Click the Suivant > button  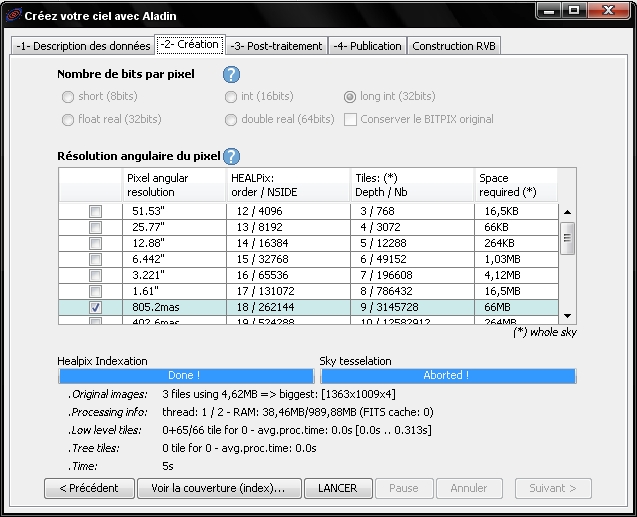coord(553,488)
